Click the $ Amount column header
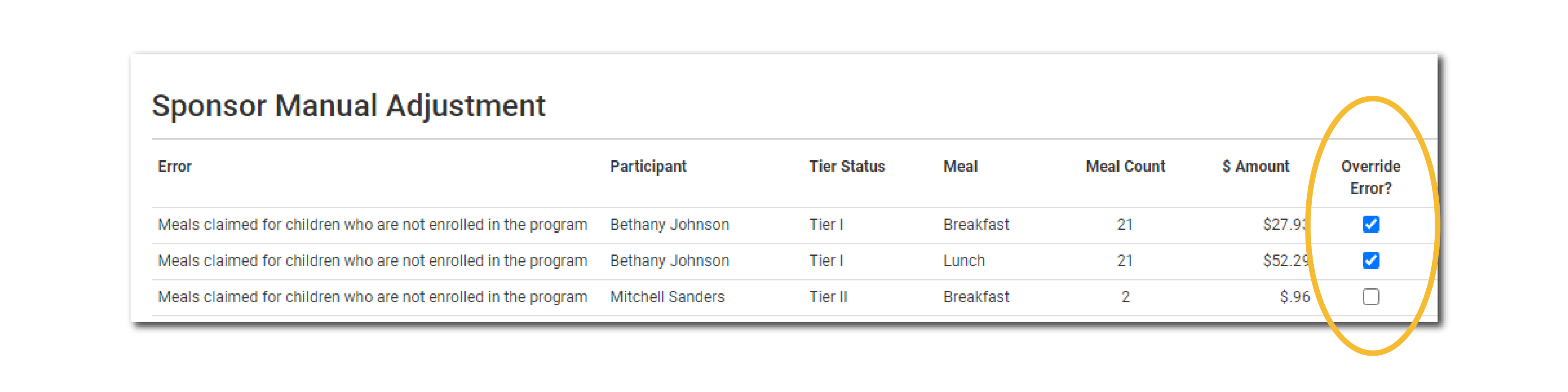This screenshot has width=1568, height=392. coord(1255,166)
